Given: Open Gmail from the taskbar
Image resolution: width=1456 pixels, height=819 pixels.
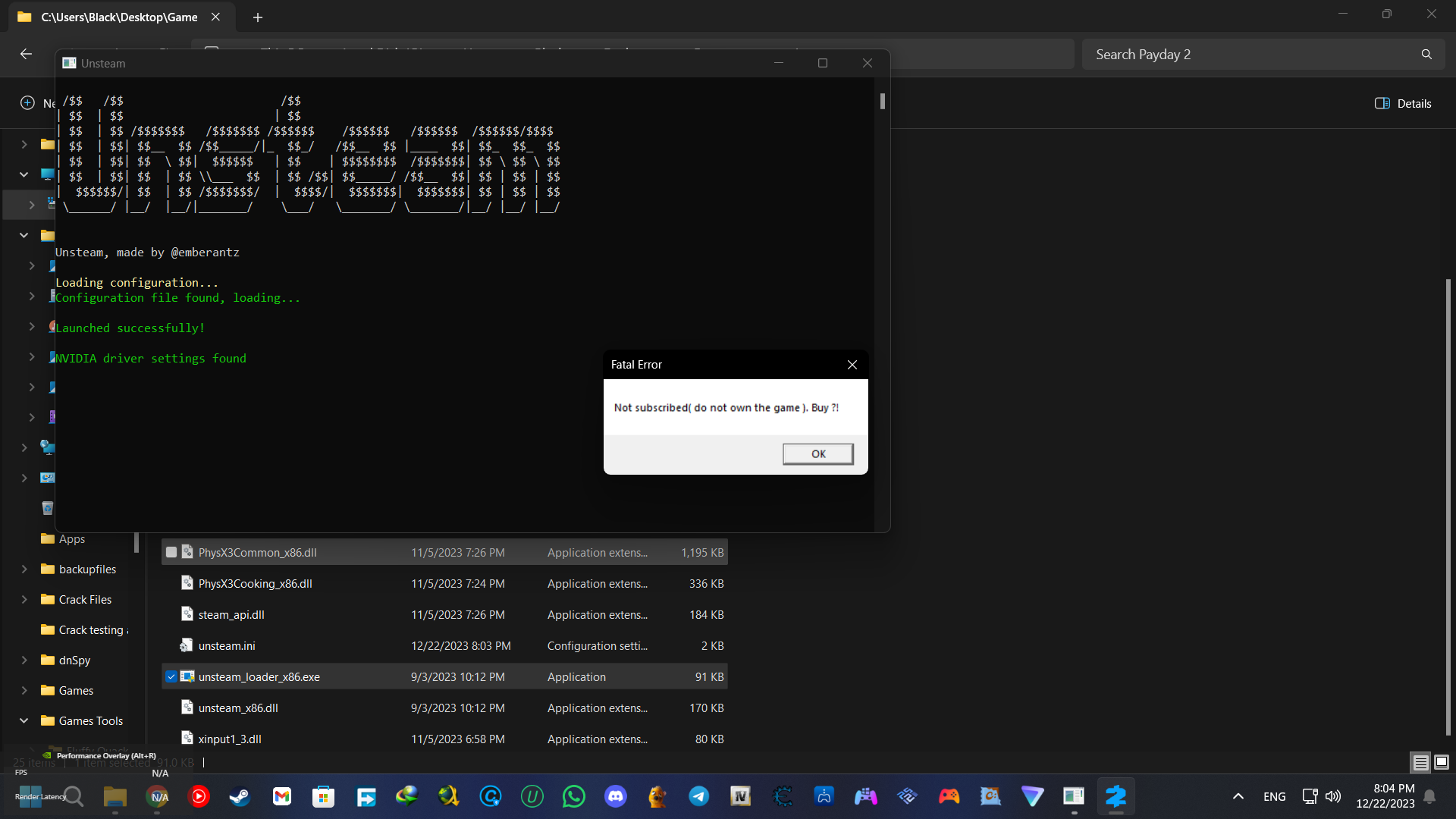Looking at the screenshot, I should pyautogui.click(x=282, y=796).
